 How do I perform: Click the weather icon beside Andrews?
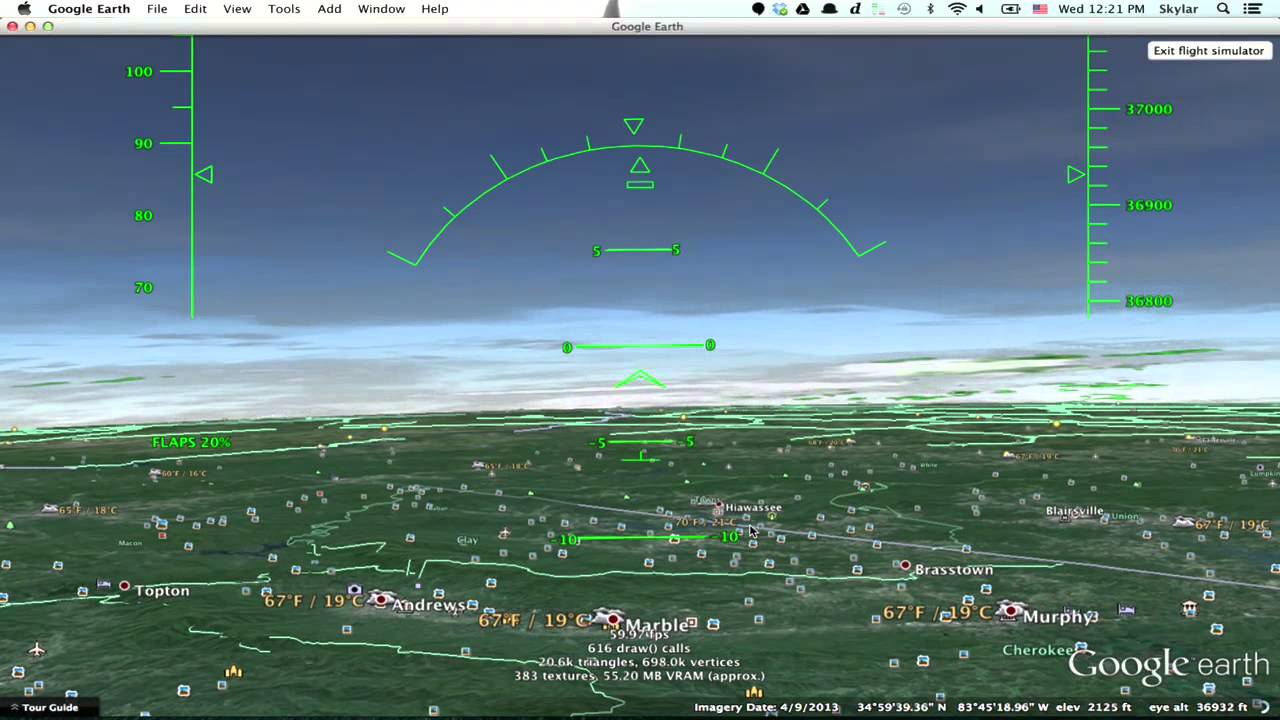coord(380,599)
